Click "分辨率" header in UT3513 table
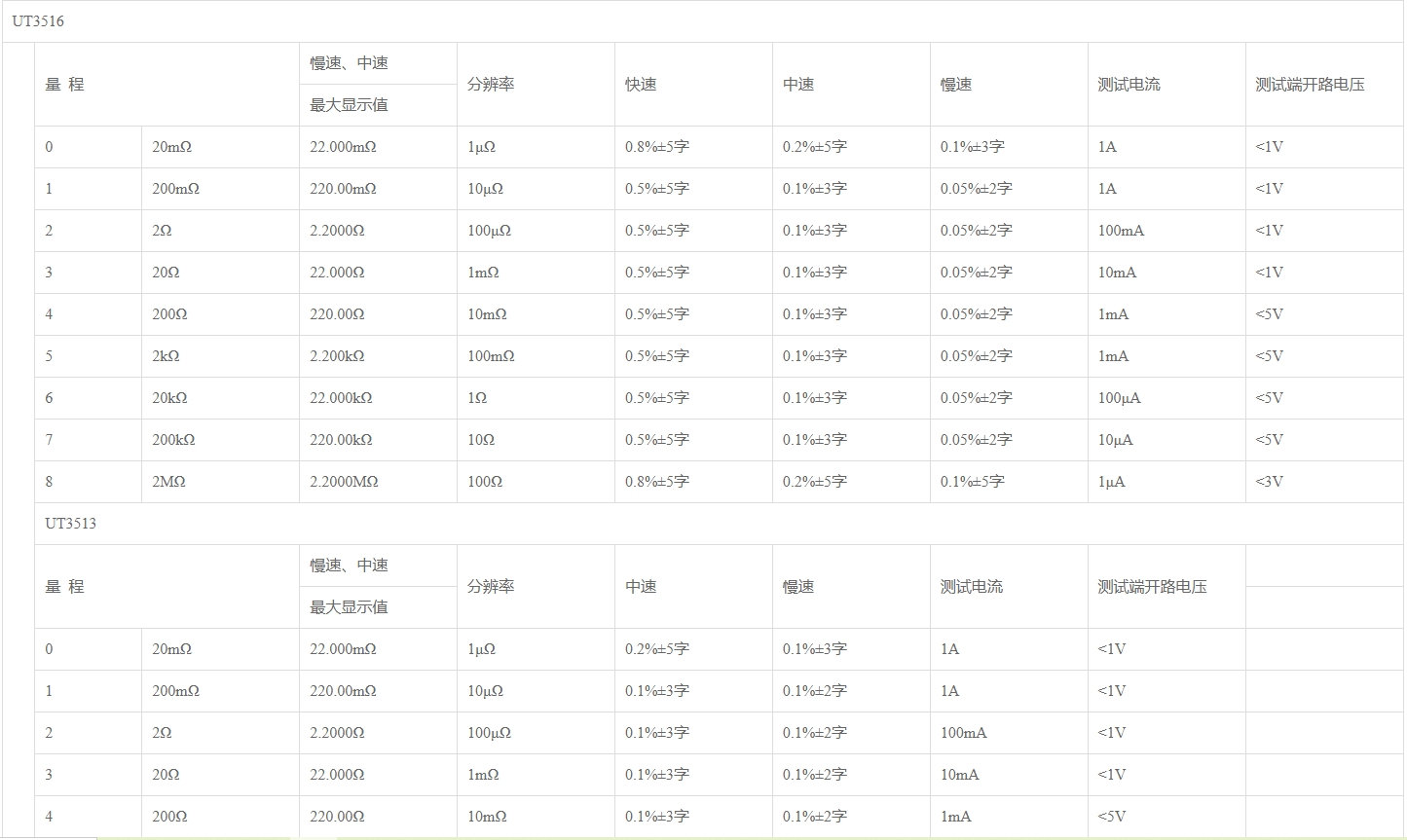1407x840 pixels. [x=491, y=587]
